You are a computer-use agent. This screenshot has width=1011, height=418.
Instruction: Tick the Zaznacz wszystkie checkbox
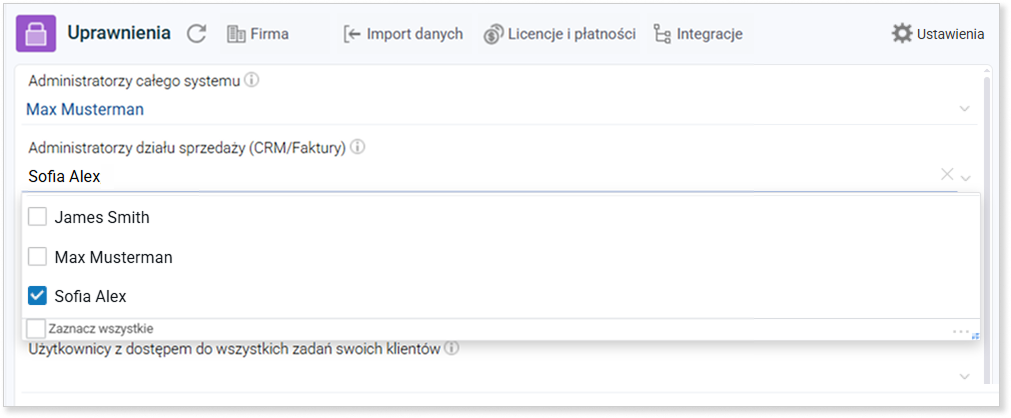pos(37,328)
